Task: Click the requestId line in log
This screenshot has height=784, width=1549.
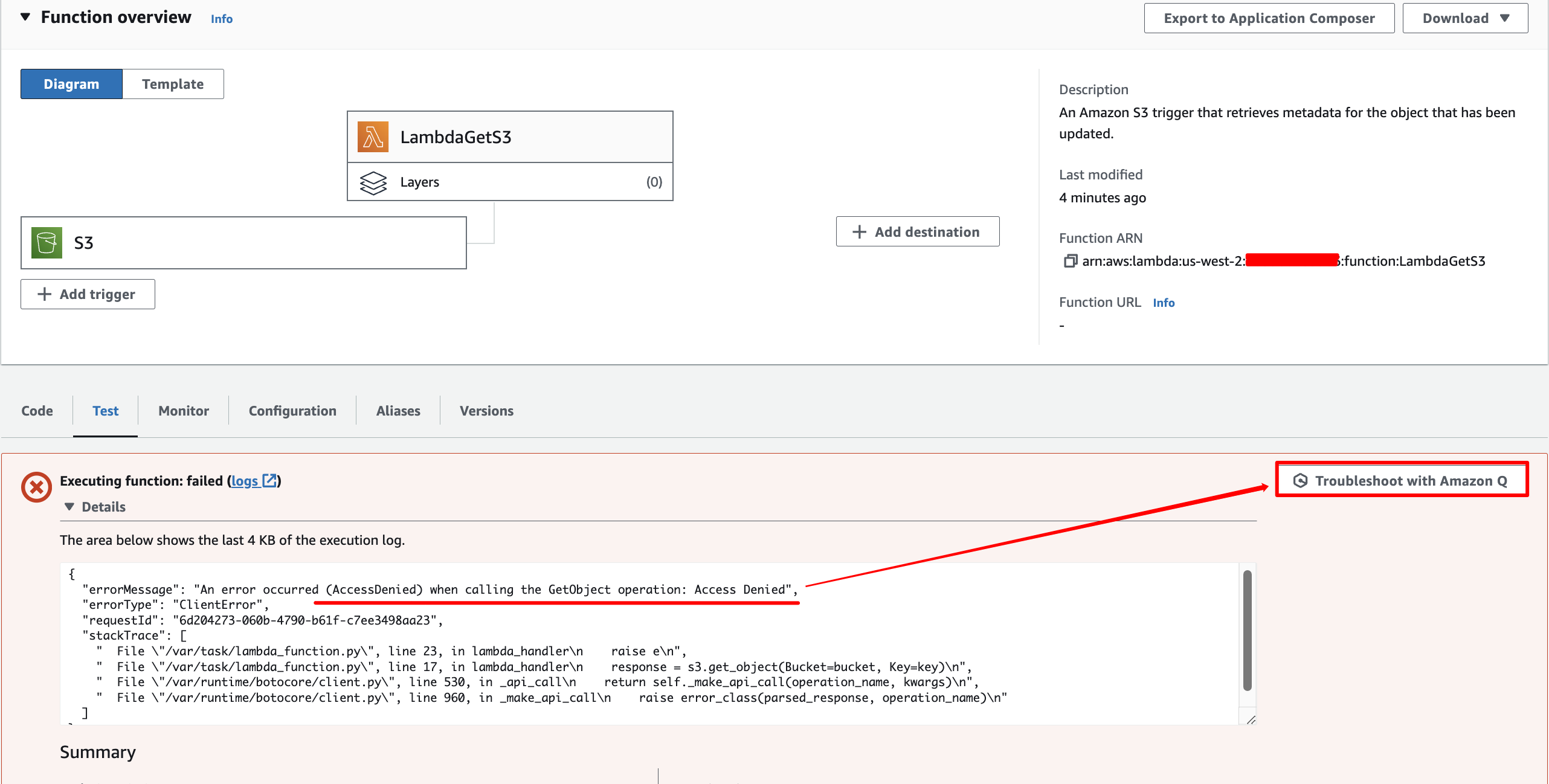Action: tap(263, 620)
